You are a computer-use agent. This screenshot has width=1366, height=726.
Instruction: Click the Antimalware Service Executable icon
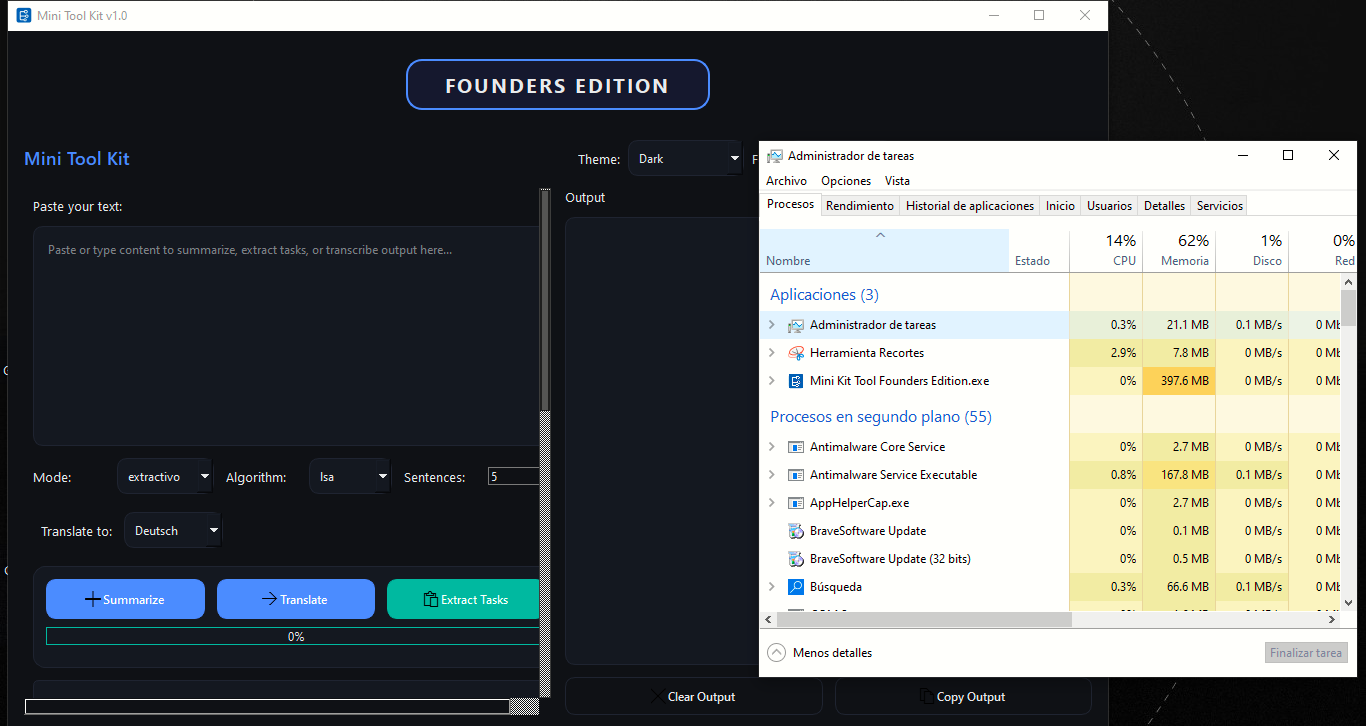click(796, 475)
